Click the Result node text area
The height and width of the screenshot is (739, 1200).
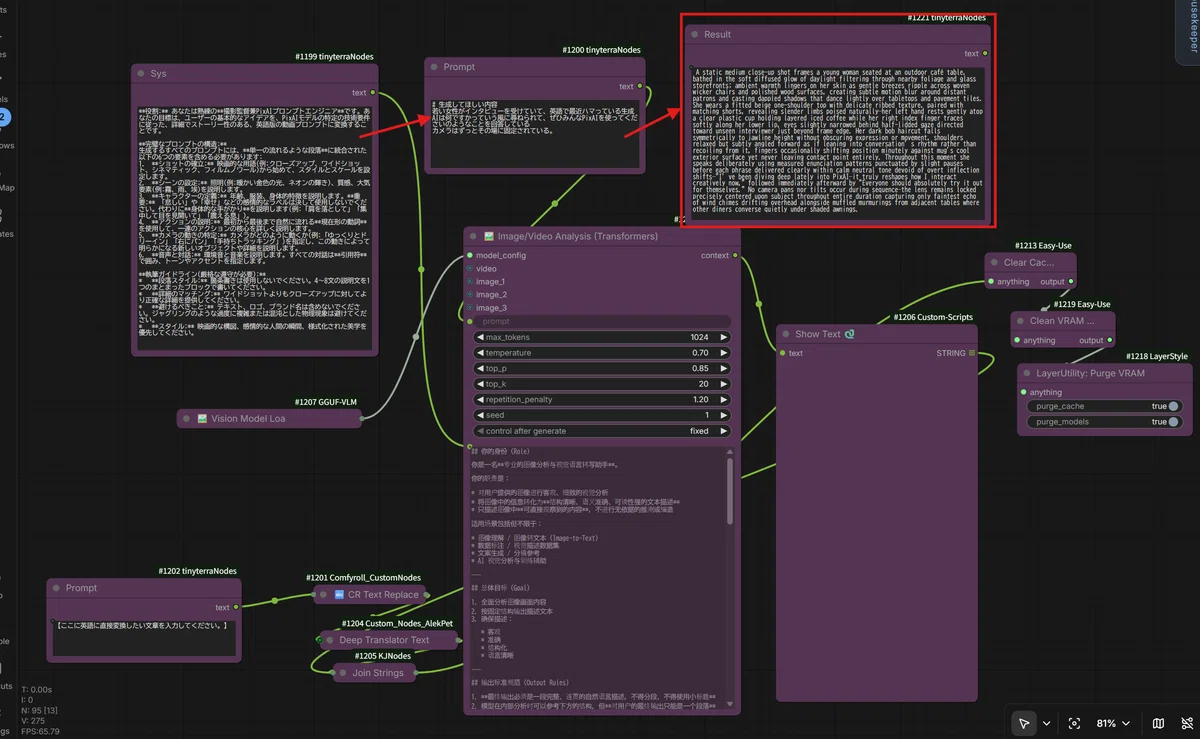click(836, 145)
